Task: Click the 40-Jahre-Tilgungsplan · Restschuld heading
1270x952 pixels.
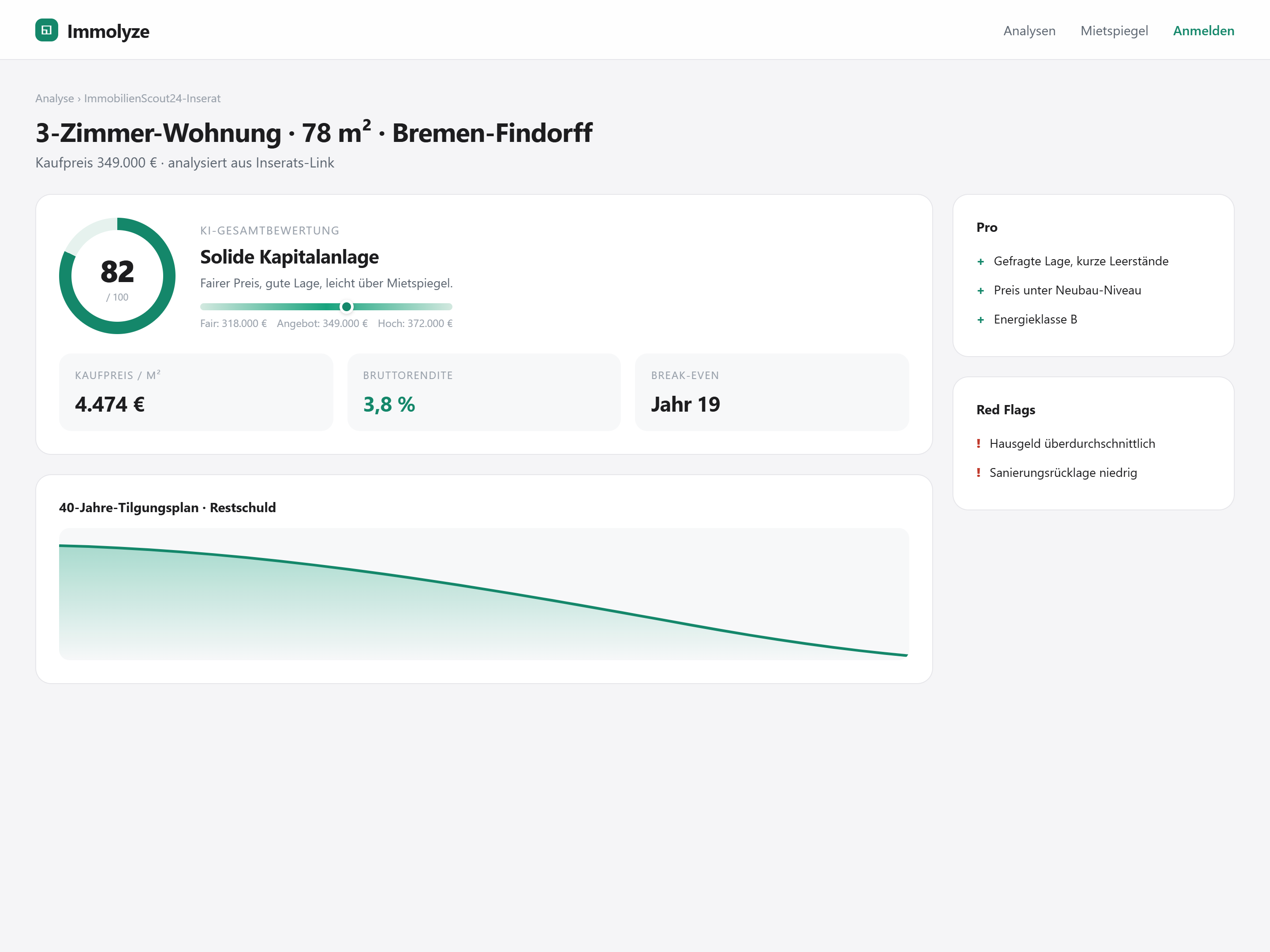Action: tap(167, 508)
